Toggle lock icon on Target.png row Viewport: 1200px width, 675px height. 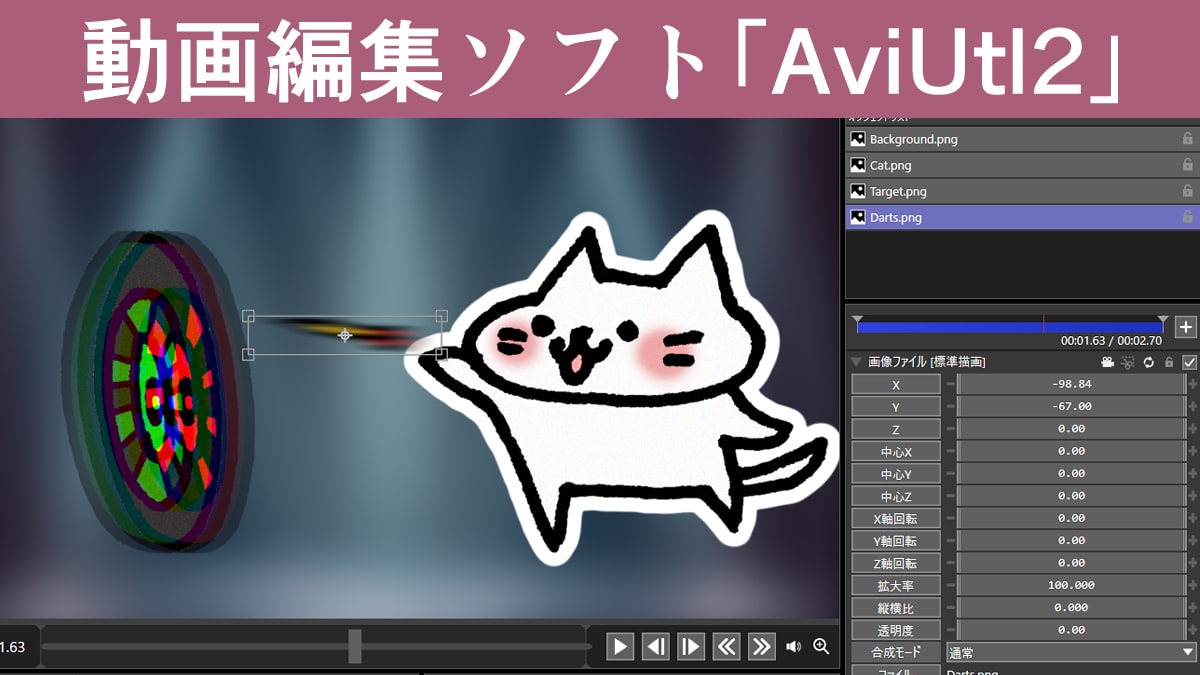[x=1188, y=191]
